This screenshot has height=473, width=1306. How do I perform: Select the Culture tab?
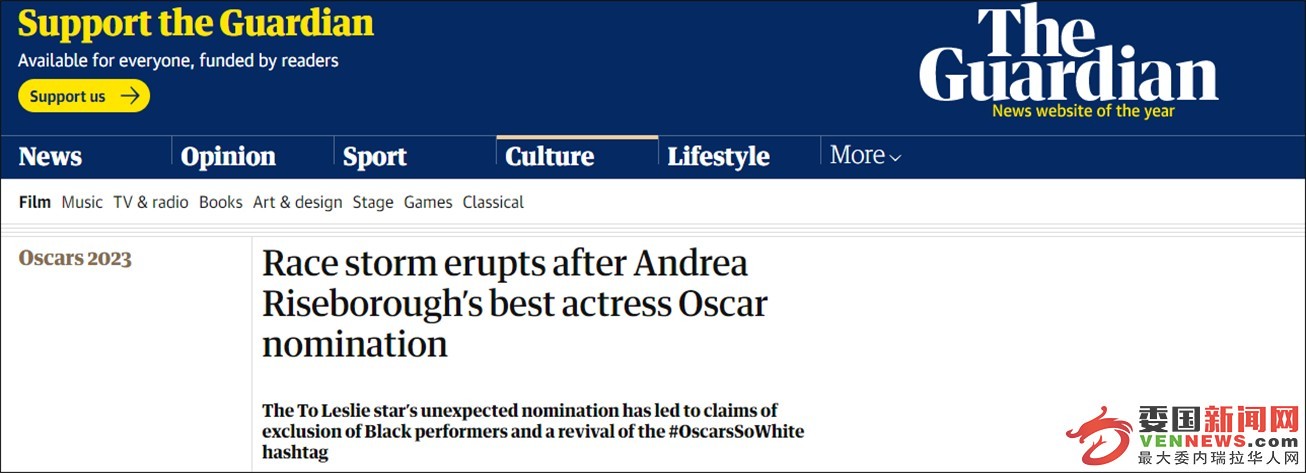[x=550, y=157]
